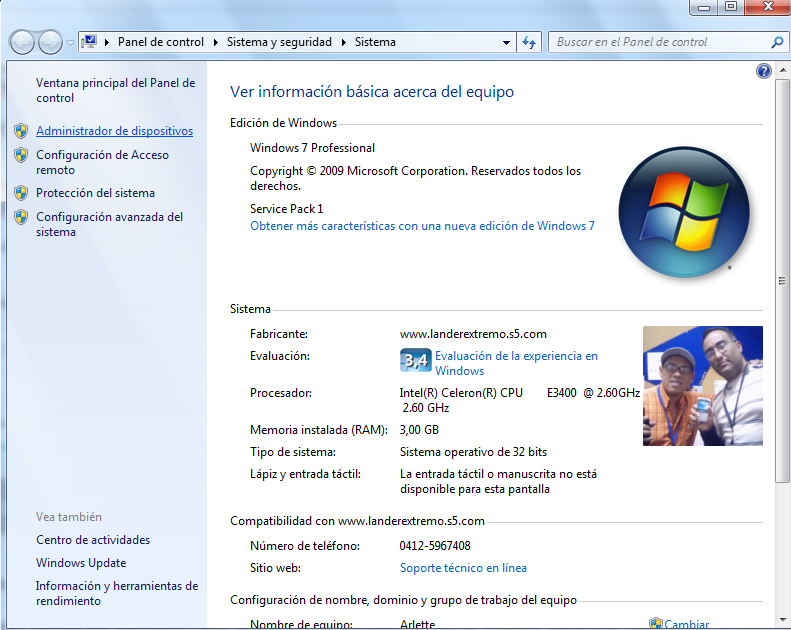Go to Sistema y seguridad breadcrumb

pyautogui.click(x=279, y=42)
